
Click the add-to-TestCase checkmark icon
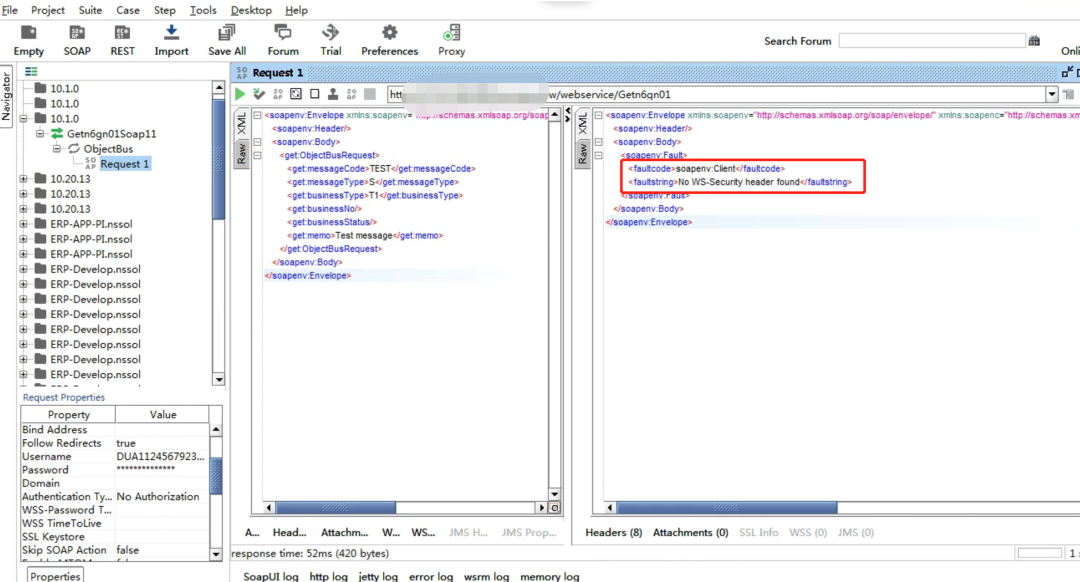click(x=259, y=94)
